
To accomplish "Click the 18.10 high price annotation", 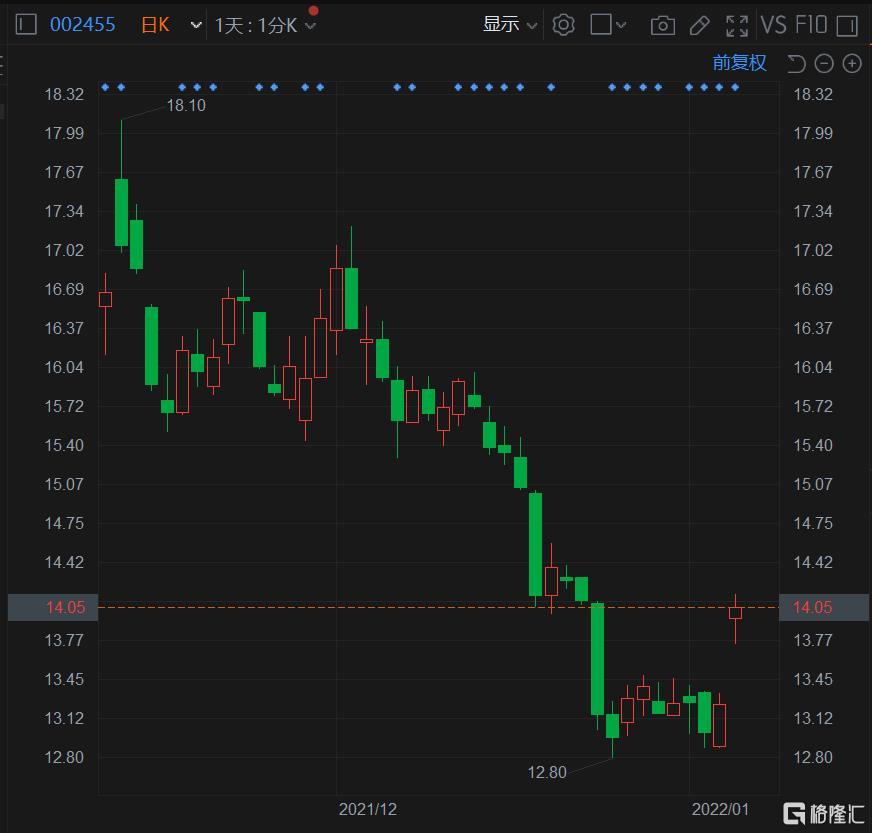I will point(186,105).
